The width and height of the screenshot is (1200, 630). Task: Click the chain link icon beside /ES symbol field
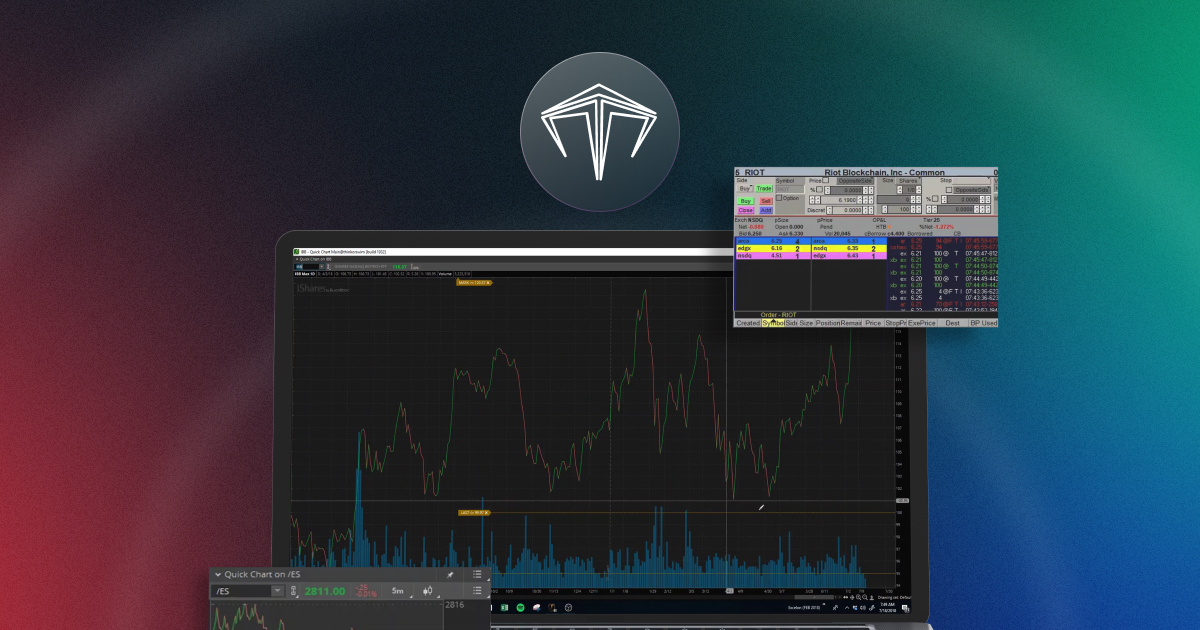click(x=294, y=591)
